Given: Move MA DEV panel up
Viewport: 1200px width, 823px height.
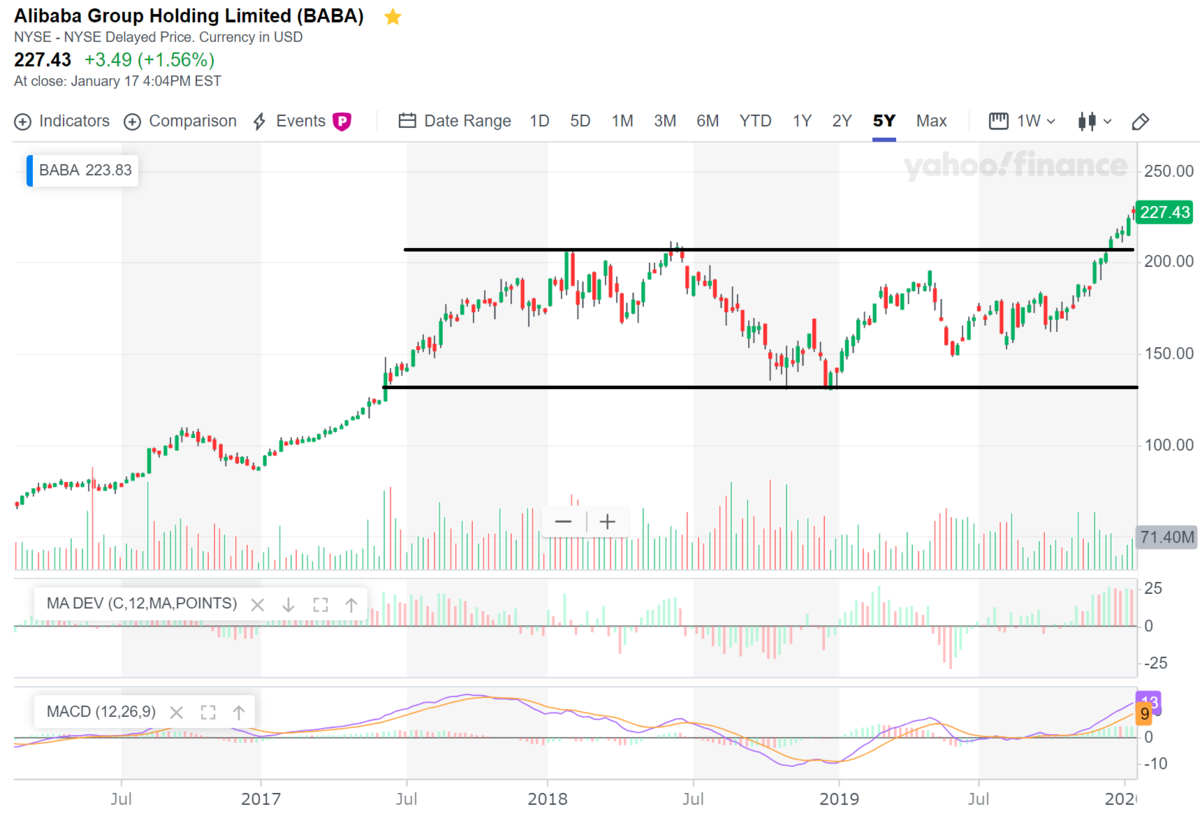Looking at the screenshot, I should (x=351, y=604).
